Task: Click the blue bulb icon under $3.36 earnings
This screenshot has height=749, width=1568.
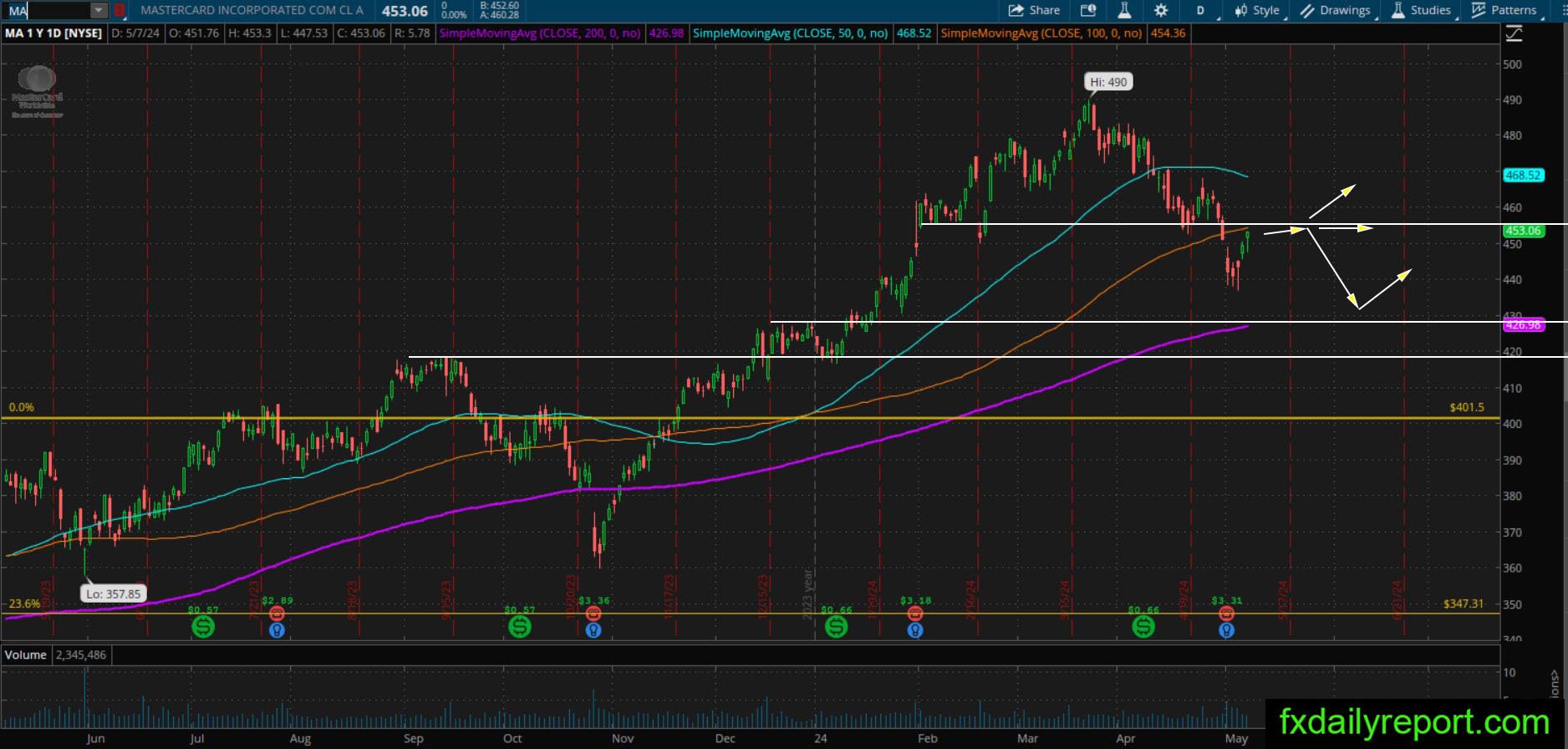Action: 593,630
